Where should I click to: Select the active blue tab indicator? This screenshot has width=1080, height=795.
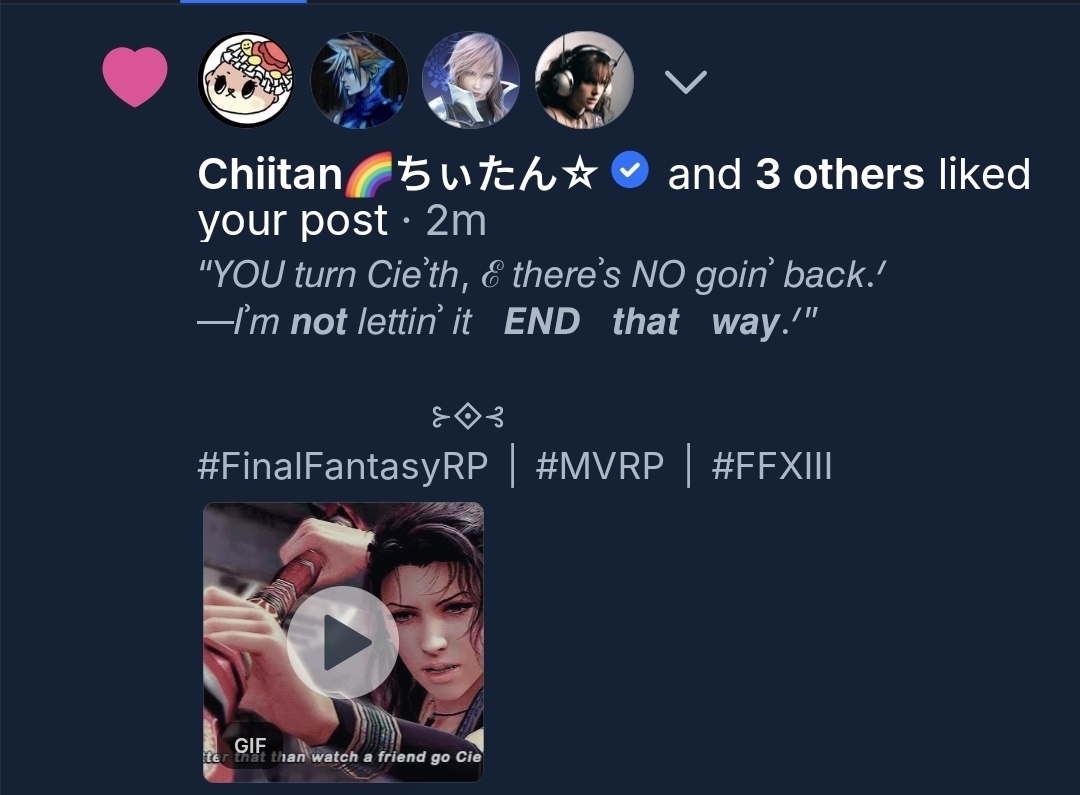(x=243, y=1)
